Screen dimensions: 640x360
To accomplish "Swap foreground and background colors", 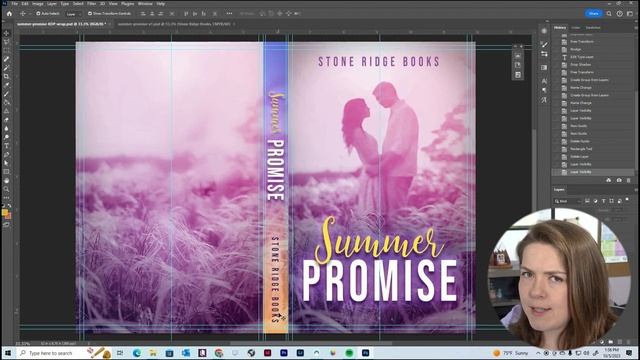I will click(9, 206).
